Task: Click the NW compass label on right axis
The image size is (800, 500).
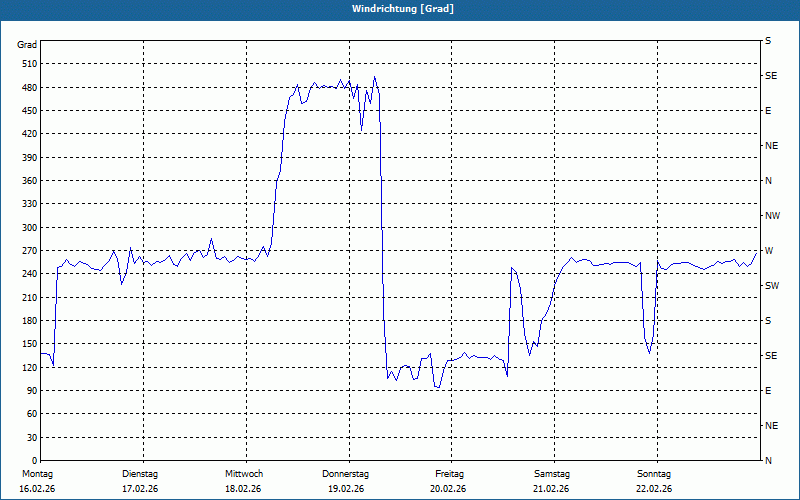Action: 772,216
